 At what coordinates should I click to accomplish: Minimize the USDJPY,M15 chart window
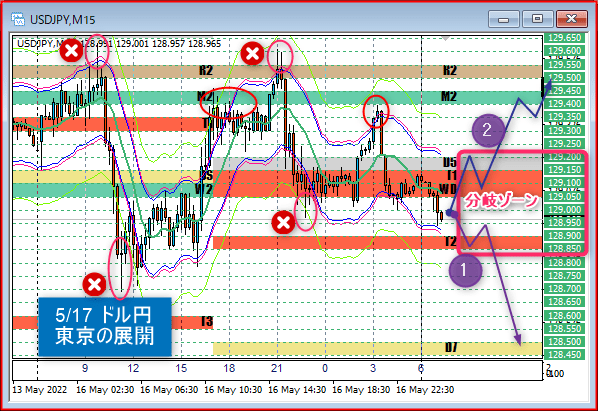tap(503, 19)
